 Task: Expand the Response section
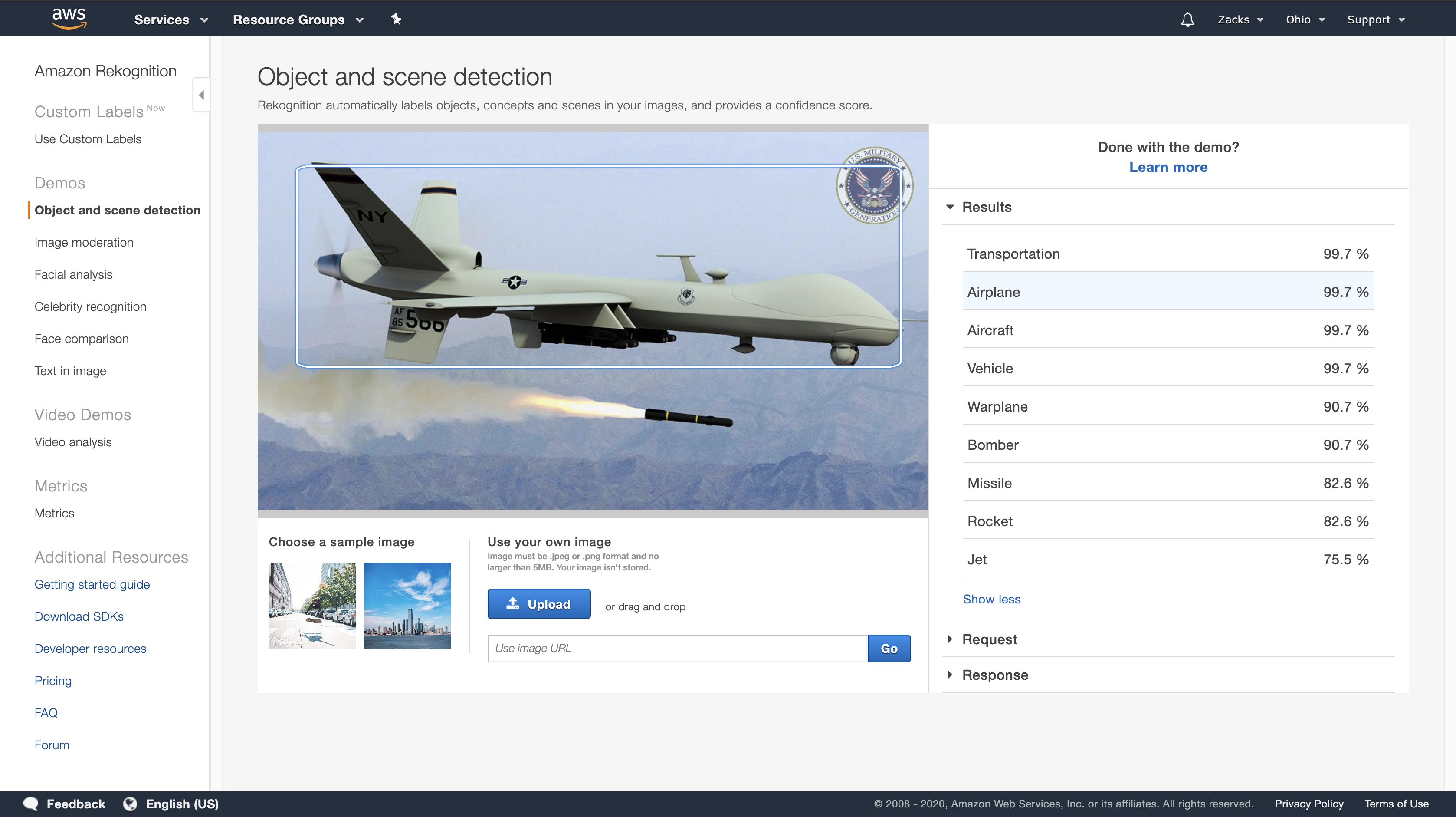[950, 675]
